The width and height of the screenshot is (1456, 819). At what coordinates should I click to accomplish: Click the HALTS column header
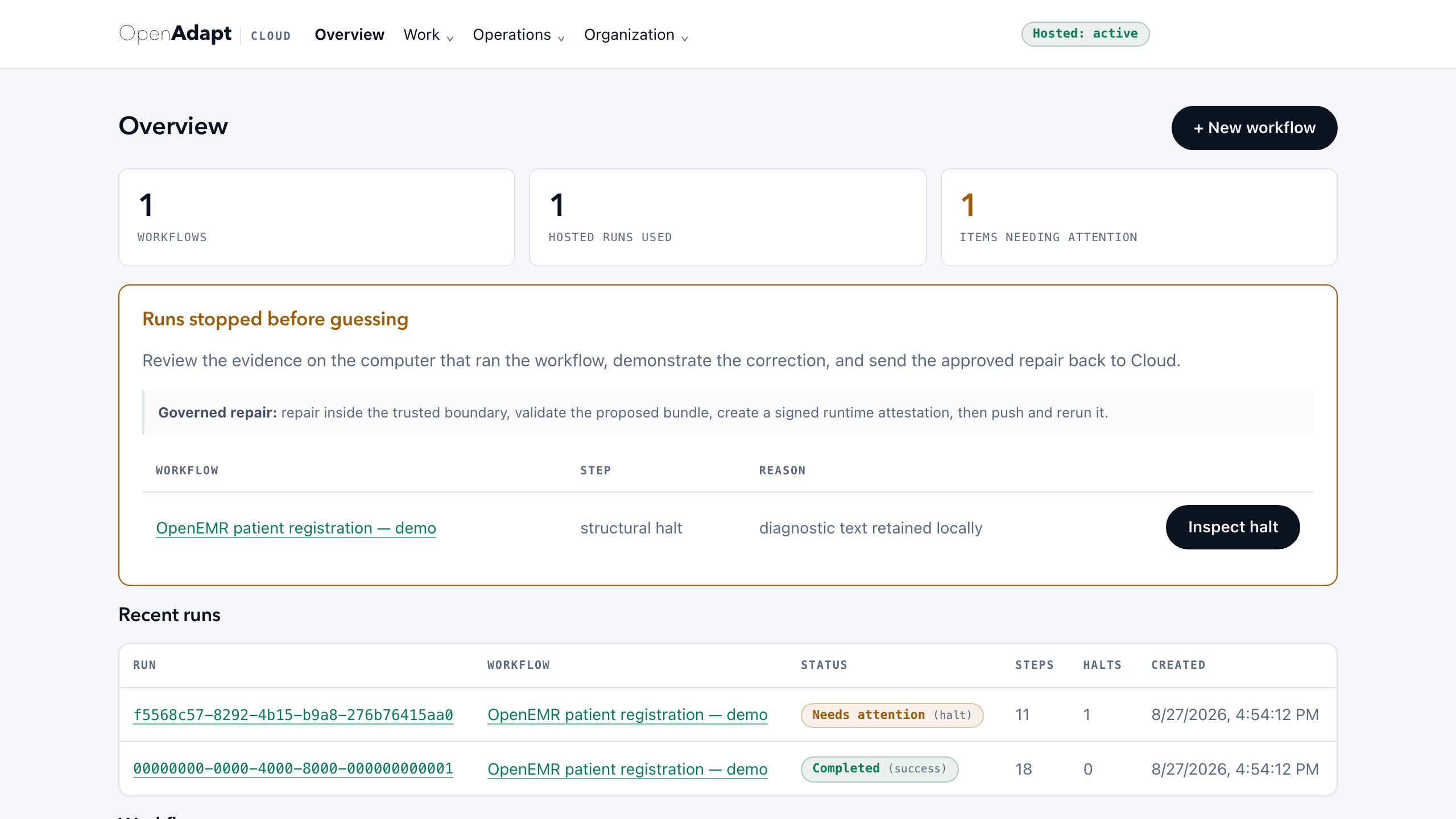[x=1102, y=665]
